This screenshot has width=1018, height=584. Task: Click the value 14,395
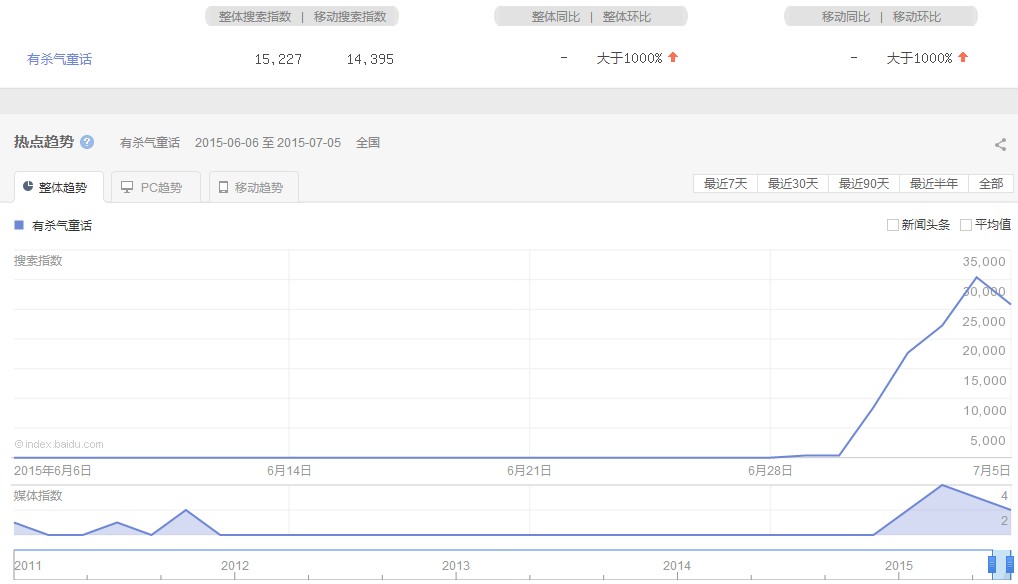370,59
